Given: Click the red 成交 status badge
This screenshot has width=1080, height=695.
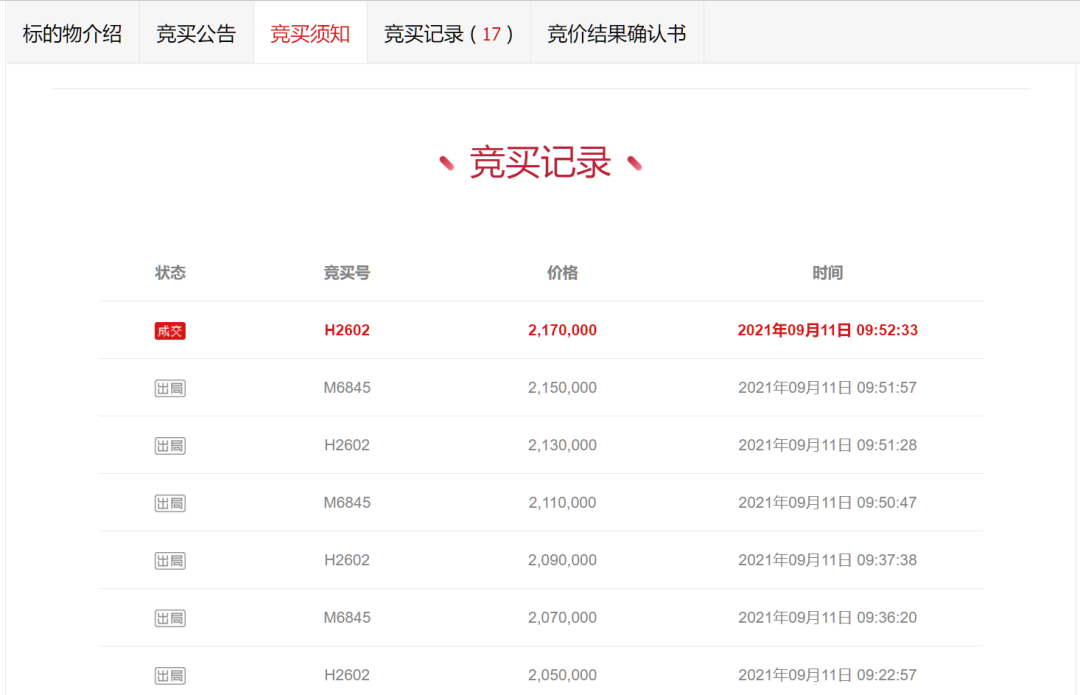Looking at the screenshot, I should coord(170,330).
